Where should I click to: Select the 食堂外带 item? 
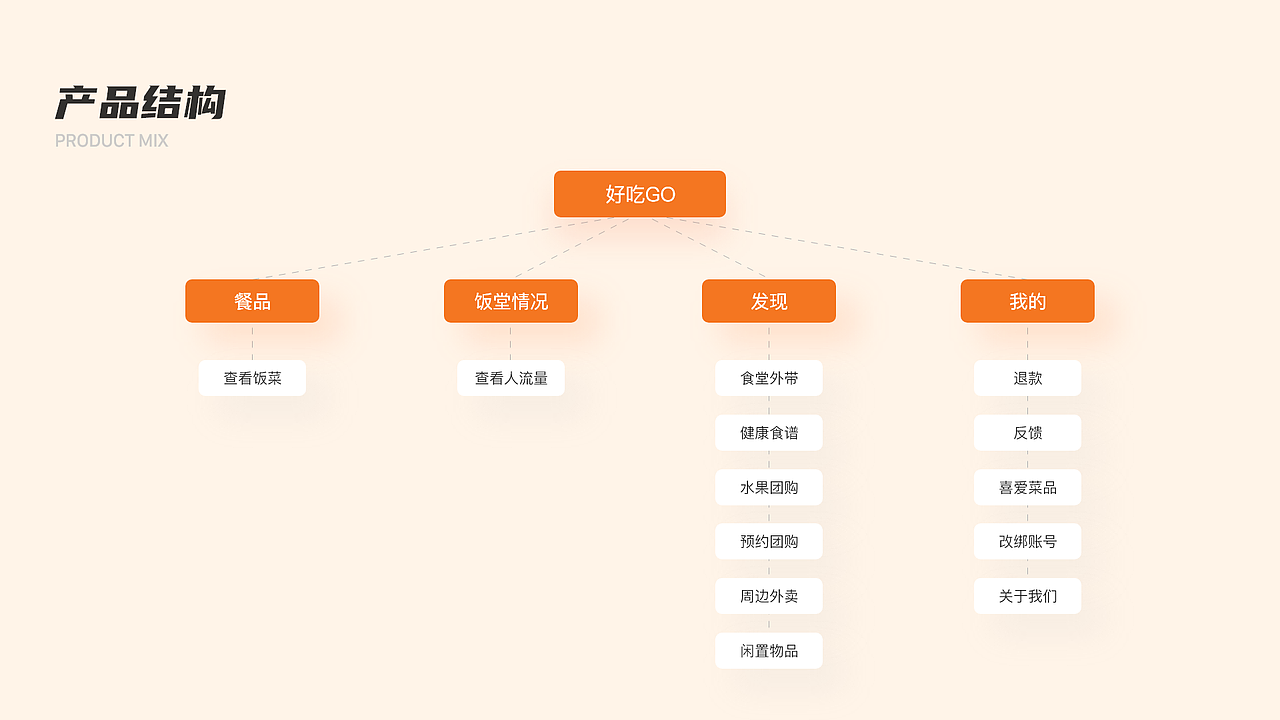click(x=769, y=378)
